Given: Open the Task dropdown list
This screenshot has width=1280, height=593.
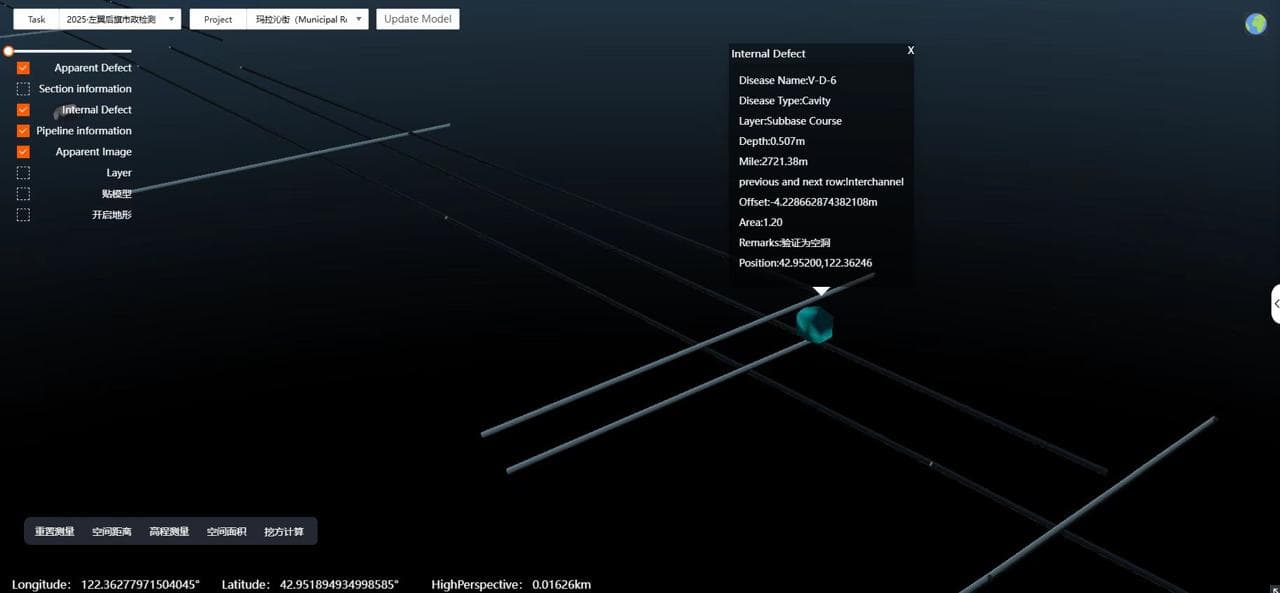Looking at the screenshot, I should coord(119,19).
